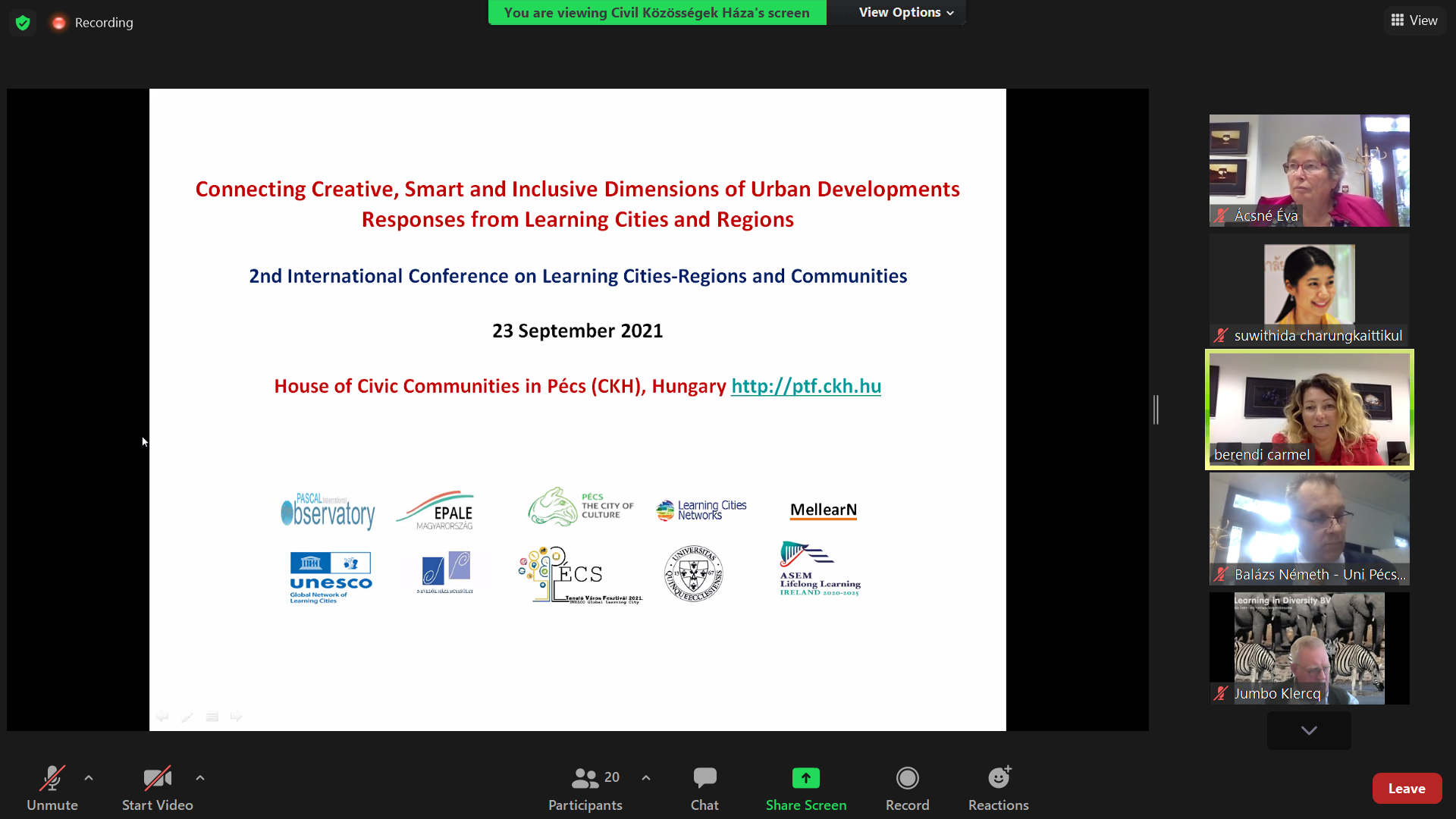Image resolution: width=1456 pixels, height=819 pixels.
Task: Open the Chat panel
Action: (704, 788)
